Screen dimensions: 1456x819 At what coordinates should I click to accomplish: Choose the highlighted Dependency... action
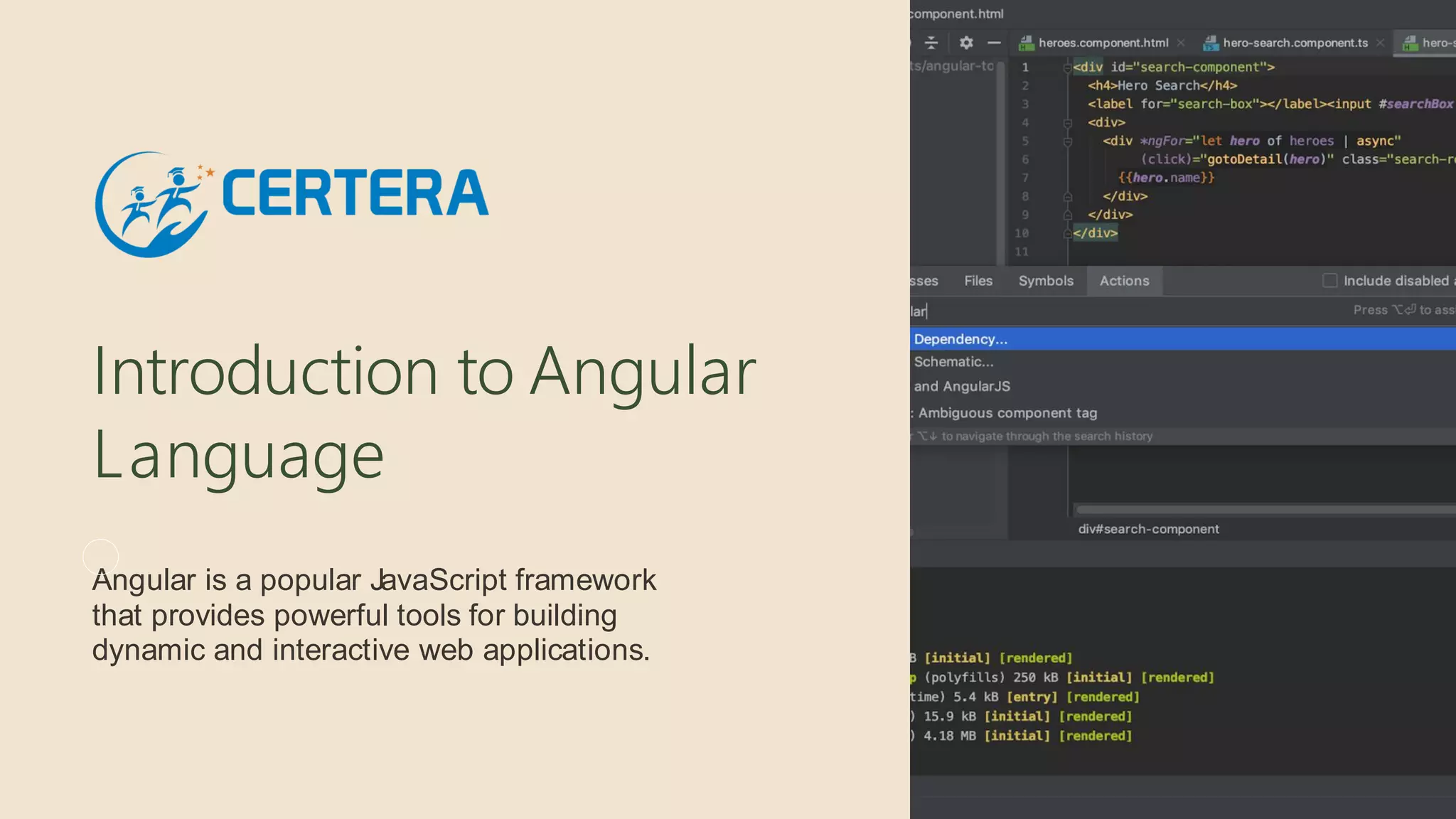tap(960, 339)
